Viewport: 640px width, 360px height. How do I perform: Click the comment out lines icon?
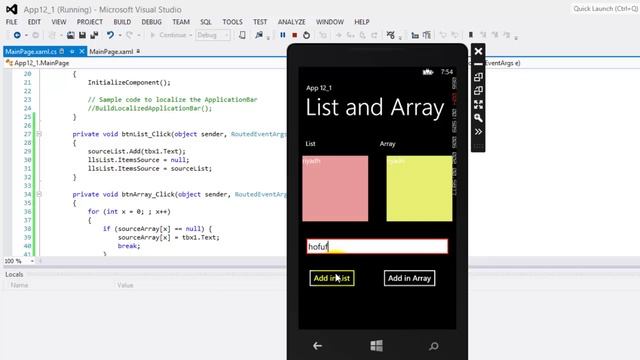coord(427,36)
